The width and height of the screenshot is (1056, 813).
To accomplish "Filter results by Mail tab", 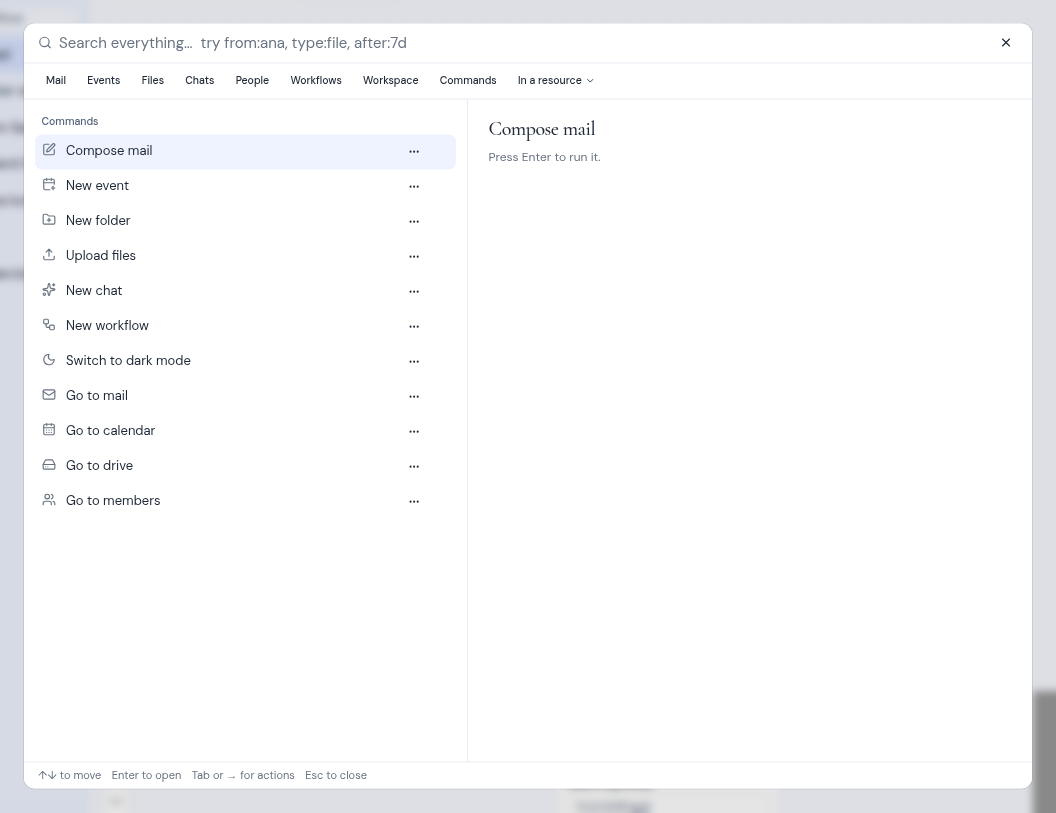I will 56,80.
